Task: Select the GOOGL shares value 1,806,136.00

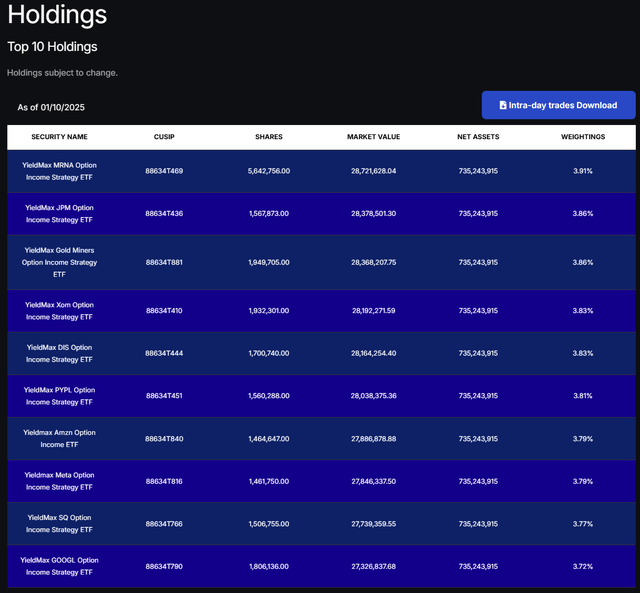Action: tap(268, 566)
